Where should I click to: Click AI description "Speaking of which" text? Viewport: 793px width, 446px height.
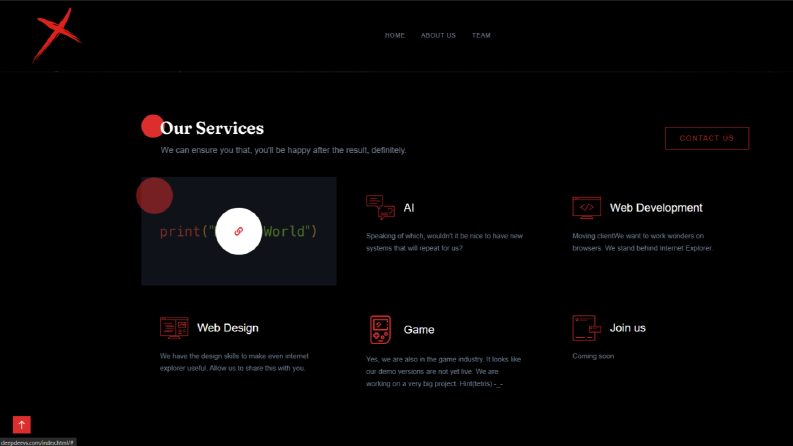click(x=445, y=242)
